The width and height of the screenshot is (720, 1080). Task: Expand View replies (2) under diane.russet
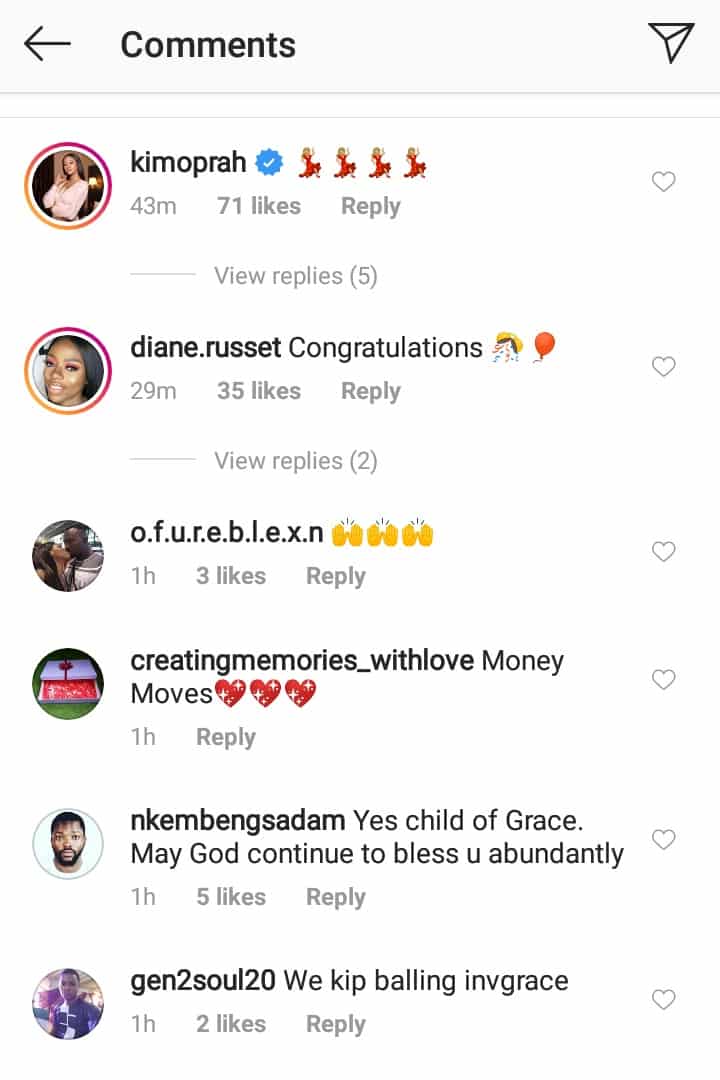(x=296, y=461)
